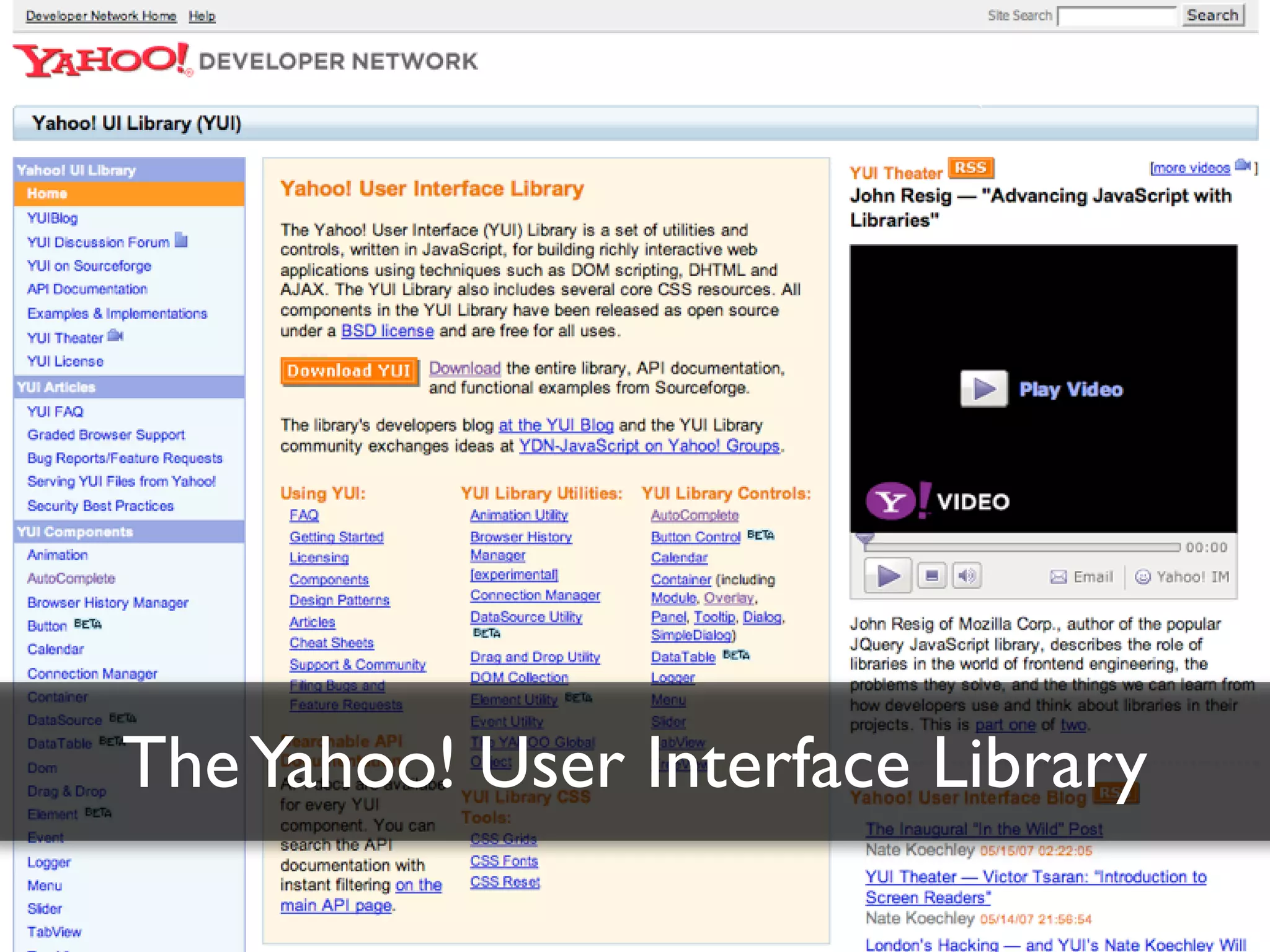Click the Yahoo! IM smiley icon
The image size is (1270, 952).
coord(1142,577)
